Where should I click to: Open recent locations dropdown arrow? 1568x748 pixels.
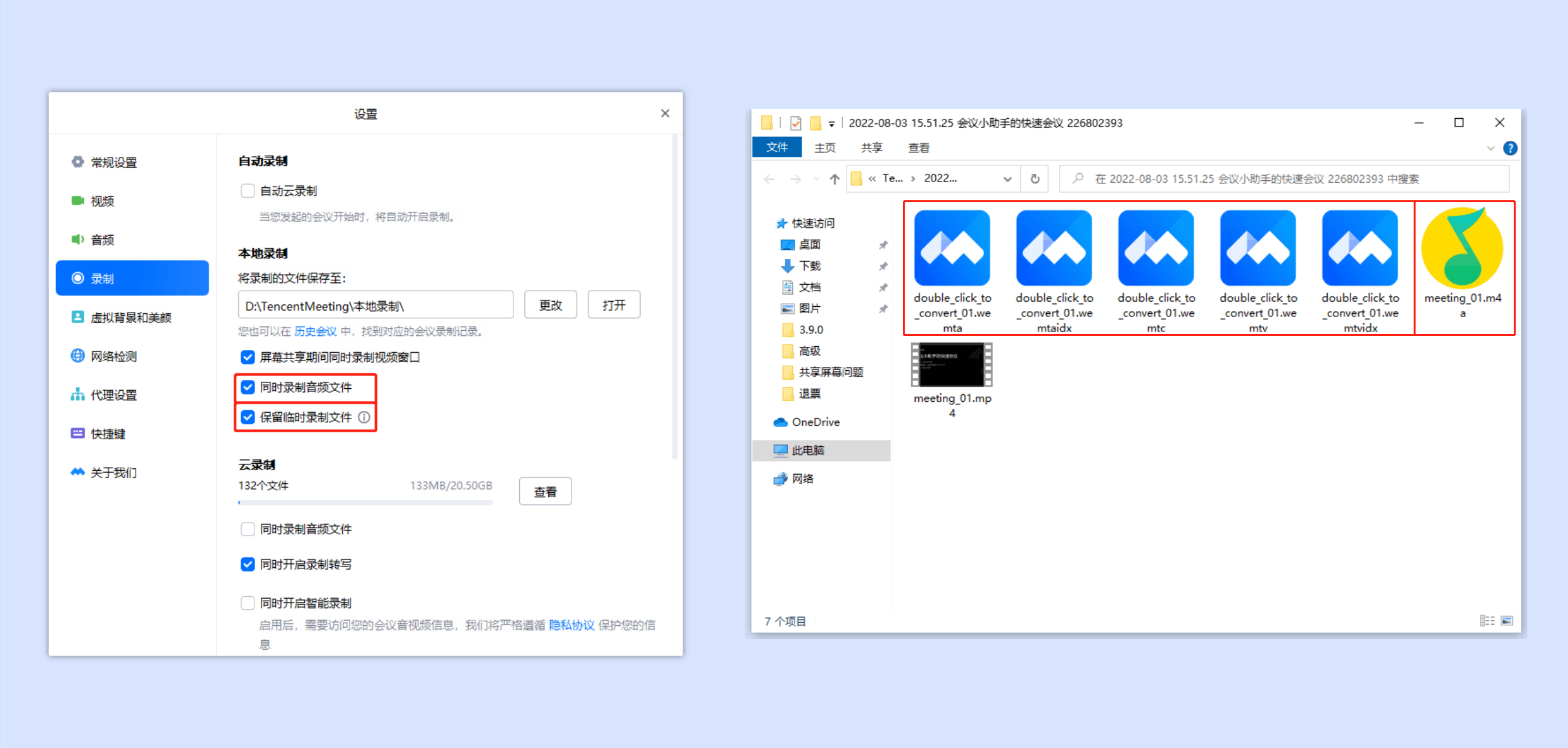816,179
